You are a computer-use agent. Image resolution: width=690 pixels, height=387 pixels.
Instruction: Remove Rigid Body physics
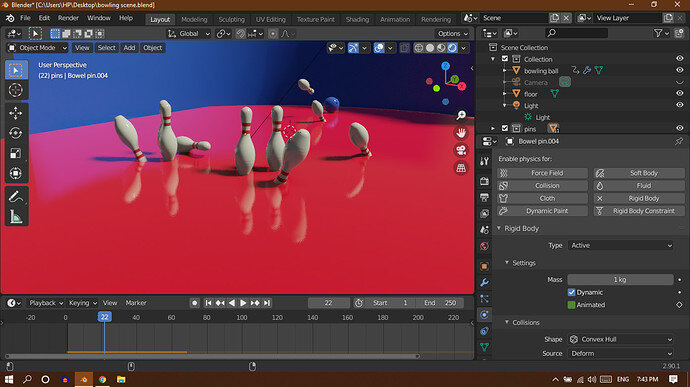pyautogui.click(x=639, y=199)
